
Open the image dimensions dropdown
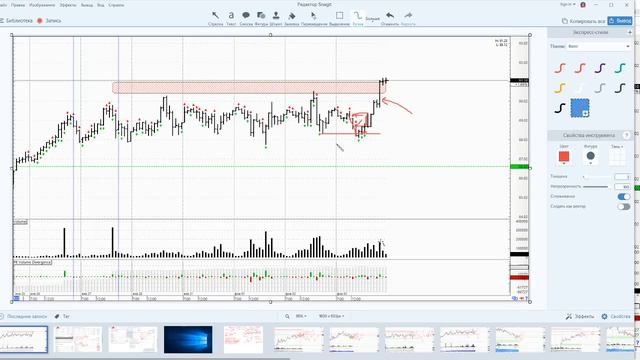coord(331,316)
